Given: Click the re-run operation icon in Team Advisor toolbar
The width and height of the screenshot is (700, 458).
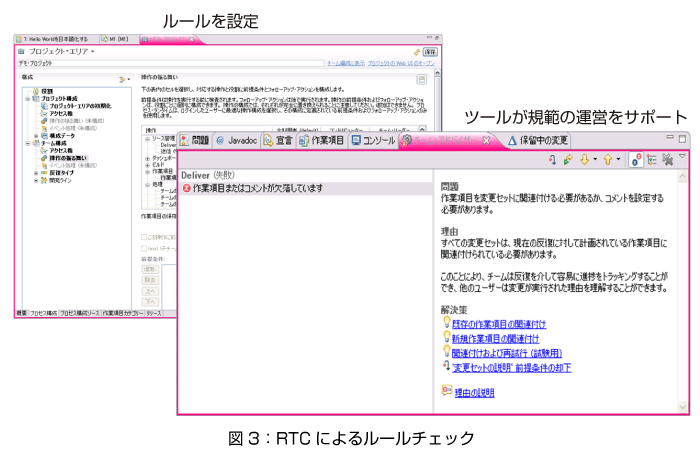Looking at the screenshot, I should [x=553, y=160].
